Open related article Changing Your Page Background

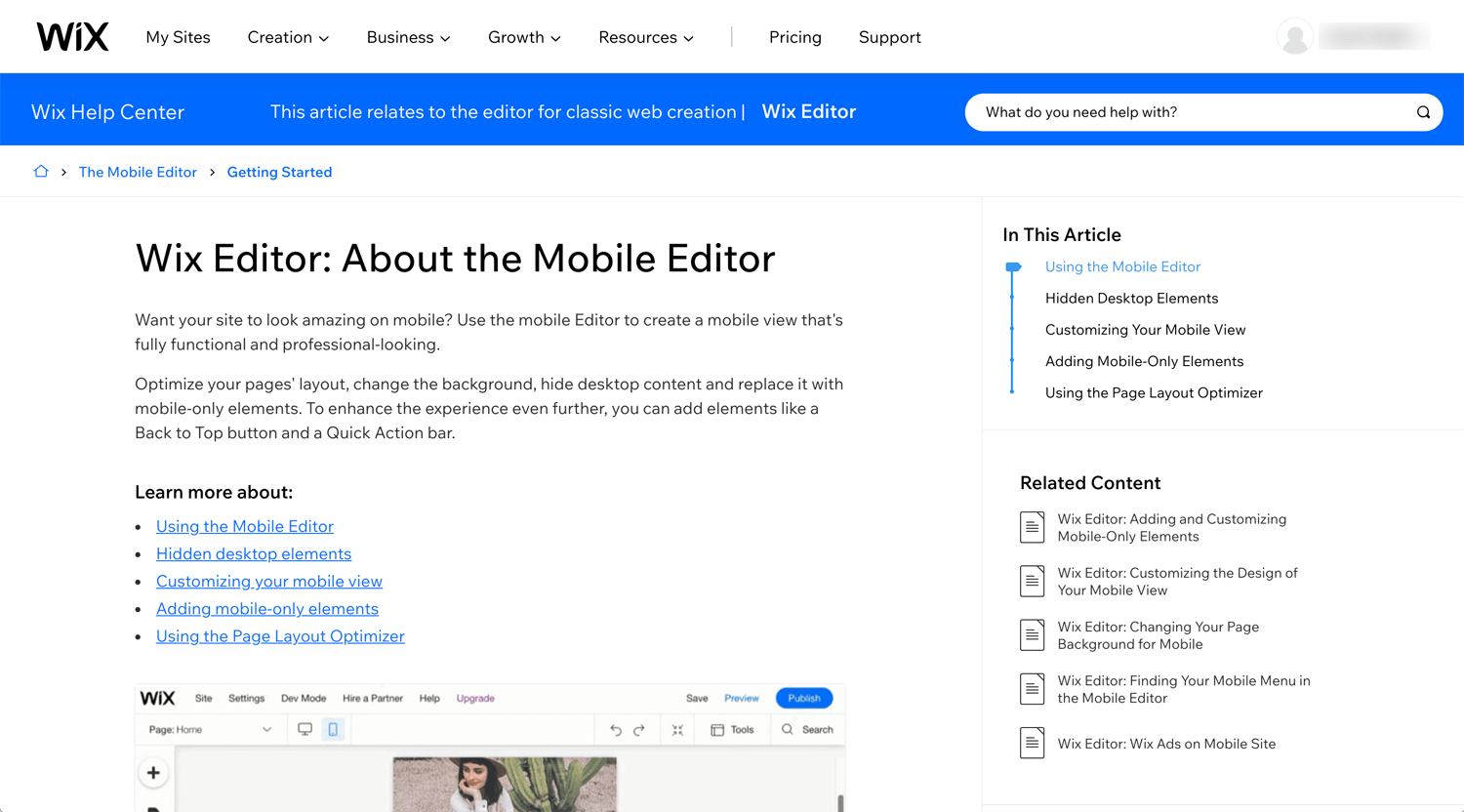point(1158,635)
